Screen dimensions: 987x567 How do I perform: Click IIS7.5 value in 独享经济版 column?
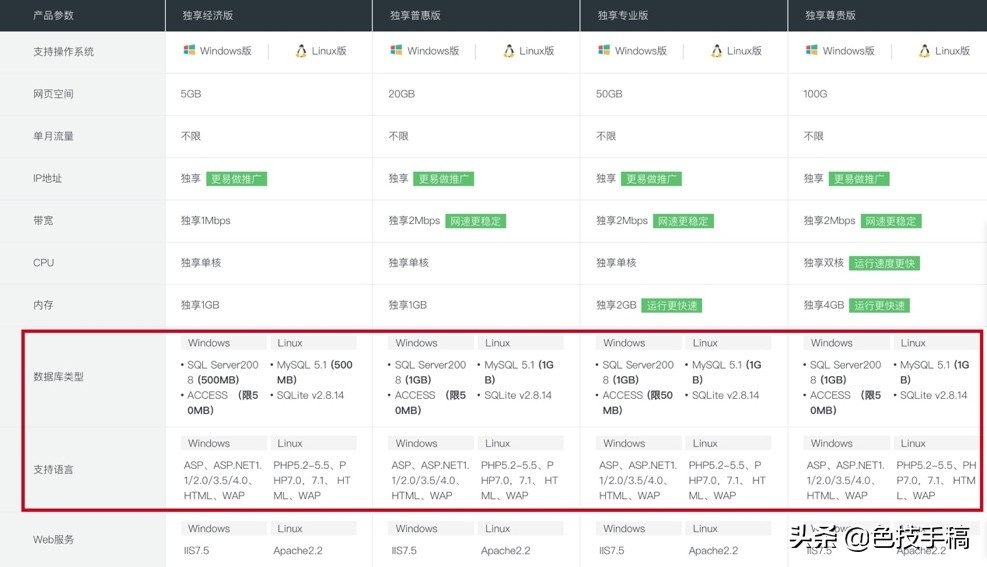(x=196, y=551)
